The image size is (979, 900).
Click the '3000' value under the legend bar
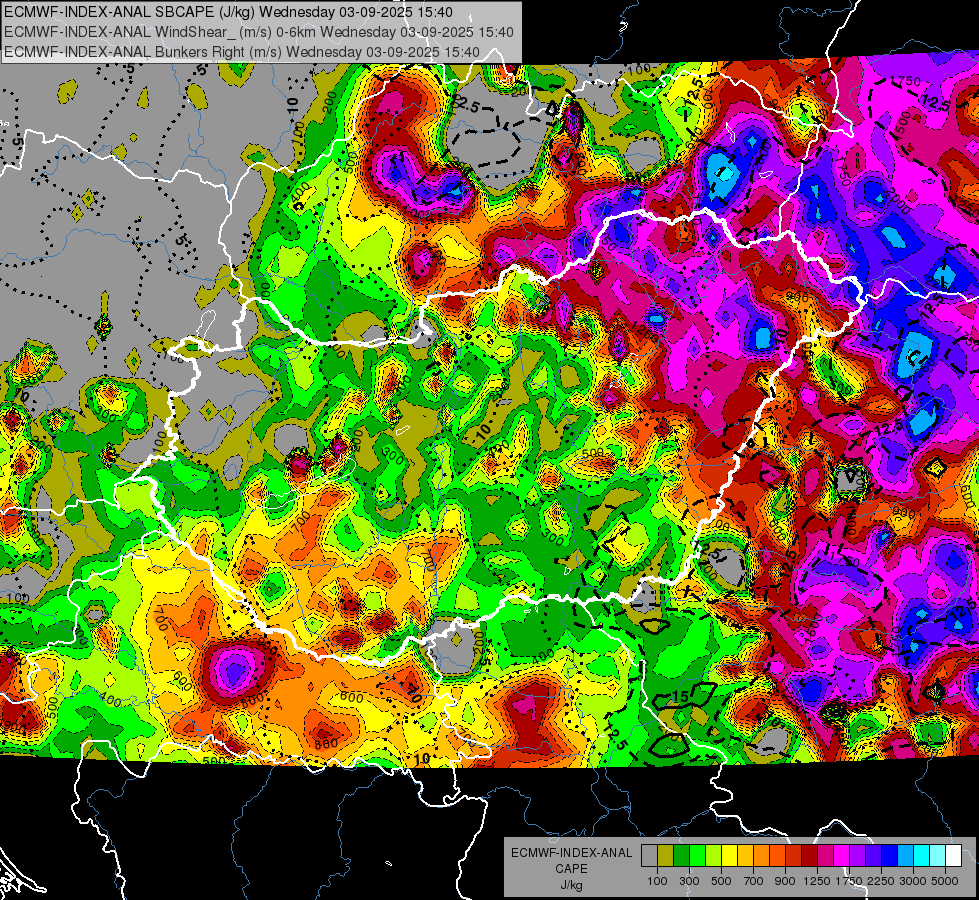click(x=913, y=881)
